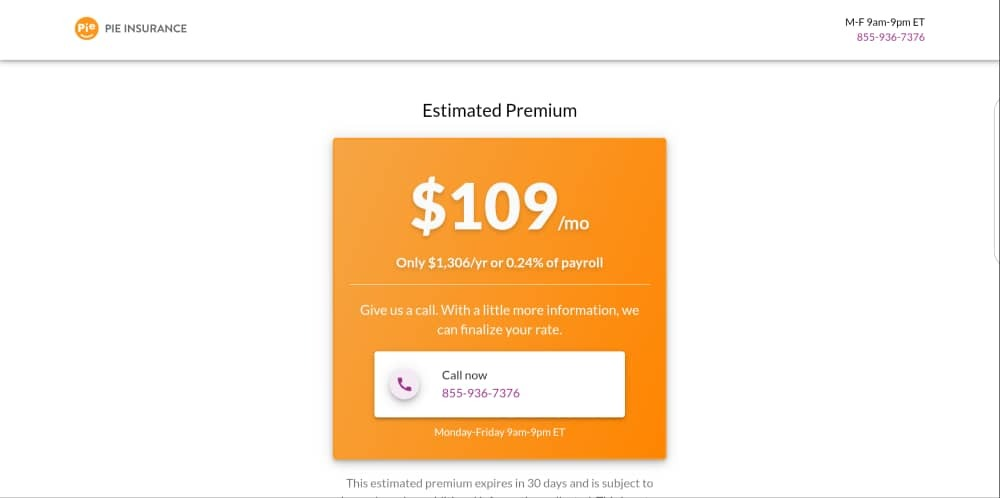Click the Pie orange circle logo
This screenshot has height=498, width=1000.
[x=86, y=28]
